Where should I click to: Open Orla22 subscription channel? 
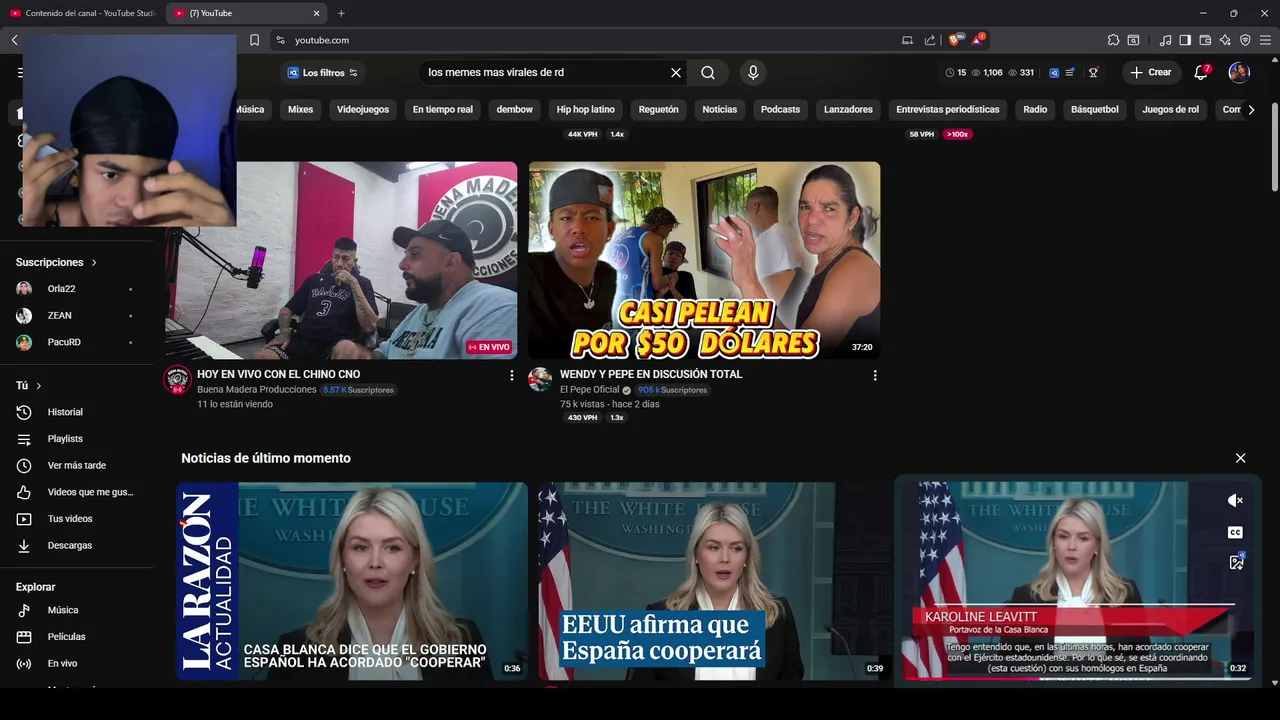(x=77, y=289)
